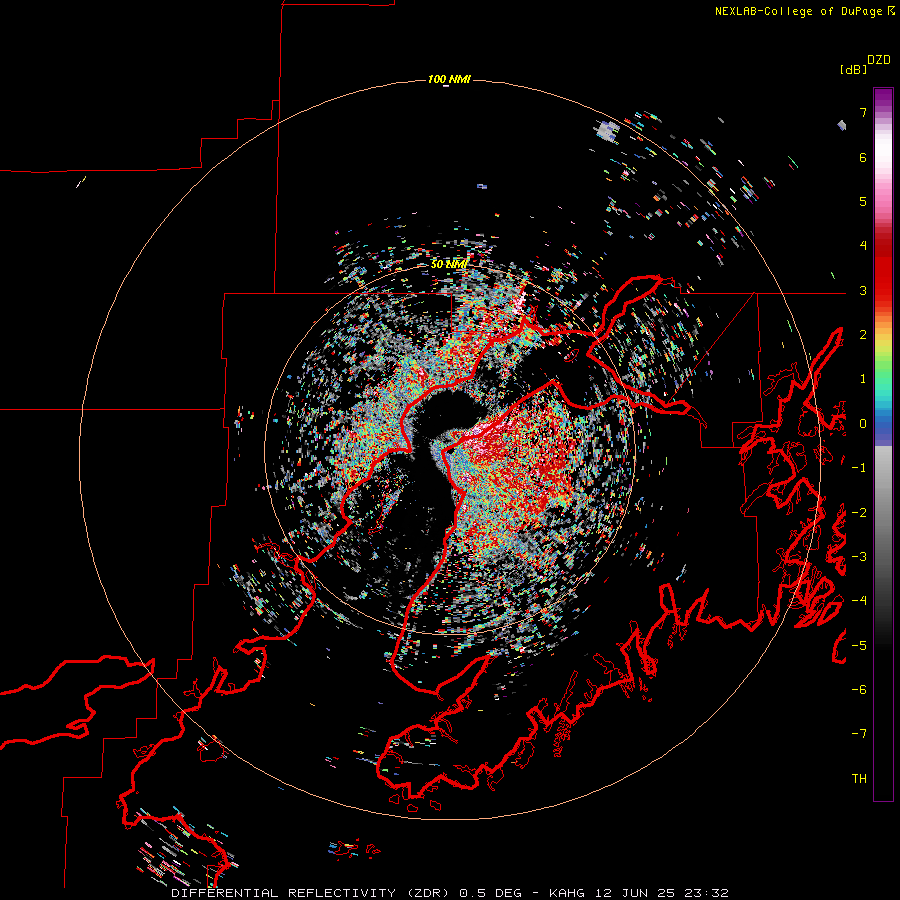The image size is (900, 900).
Task: Click the 1 value on the dB scale
Action: [863, 379]
